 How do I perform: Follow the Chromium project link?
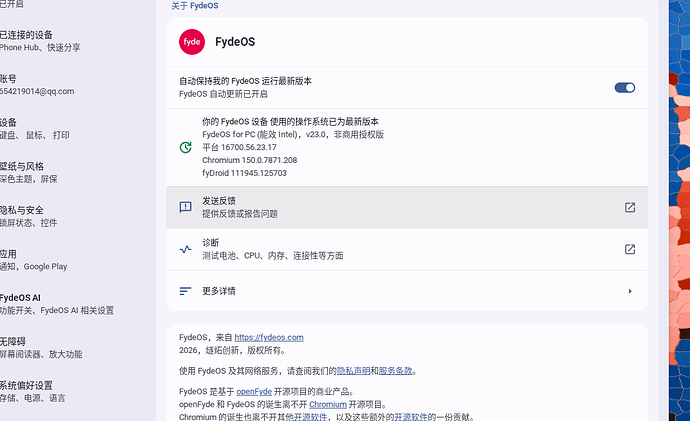click(x=328, y=404)
